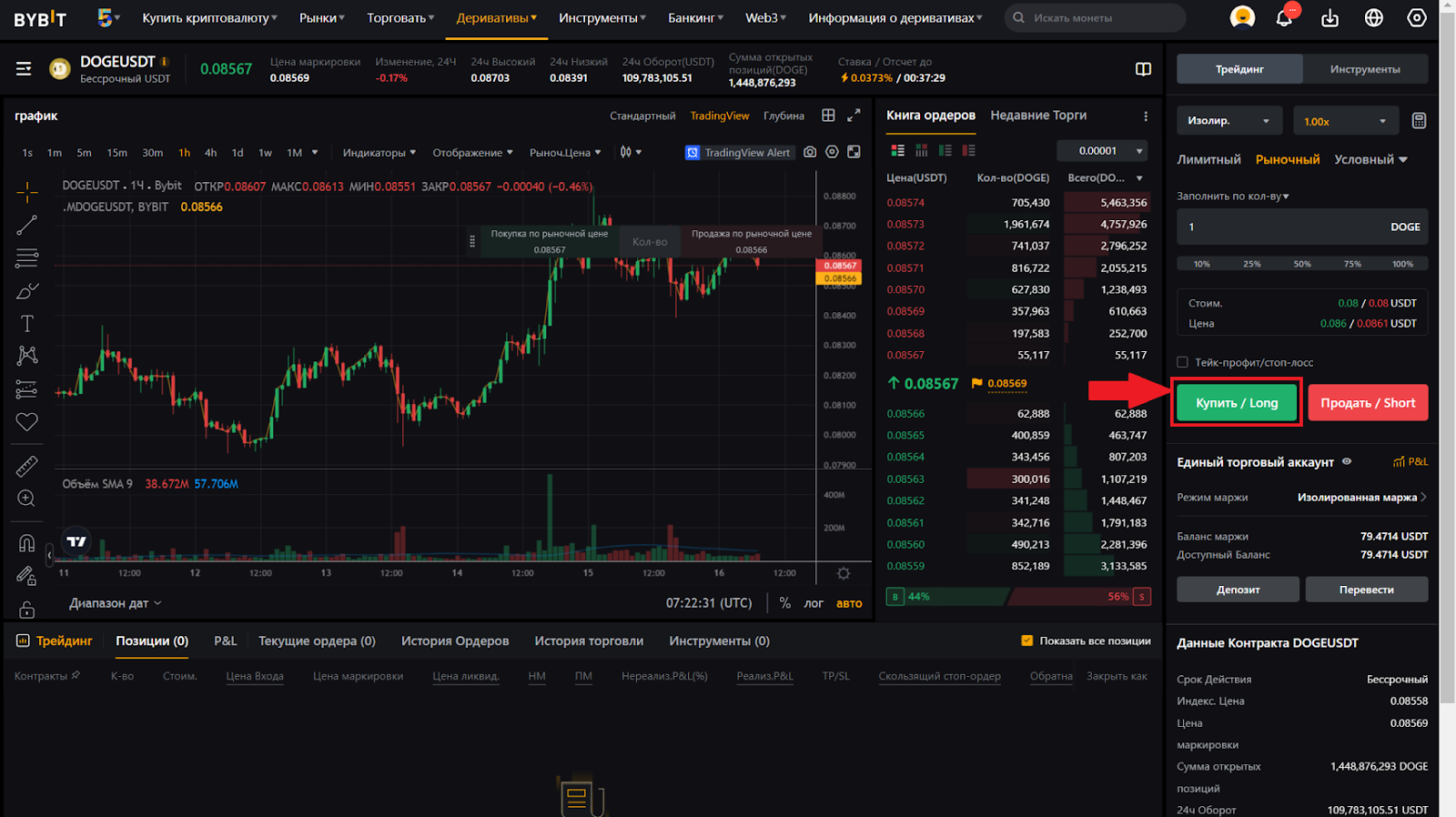Open the Display dropdown on chart
1456x817 pixels.
(x=472, y=153)
